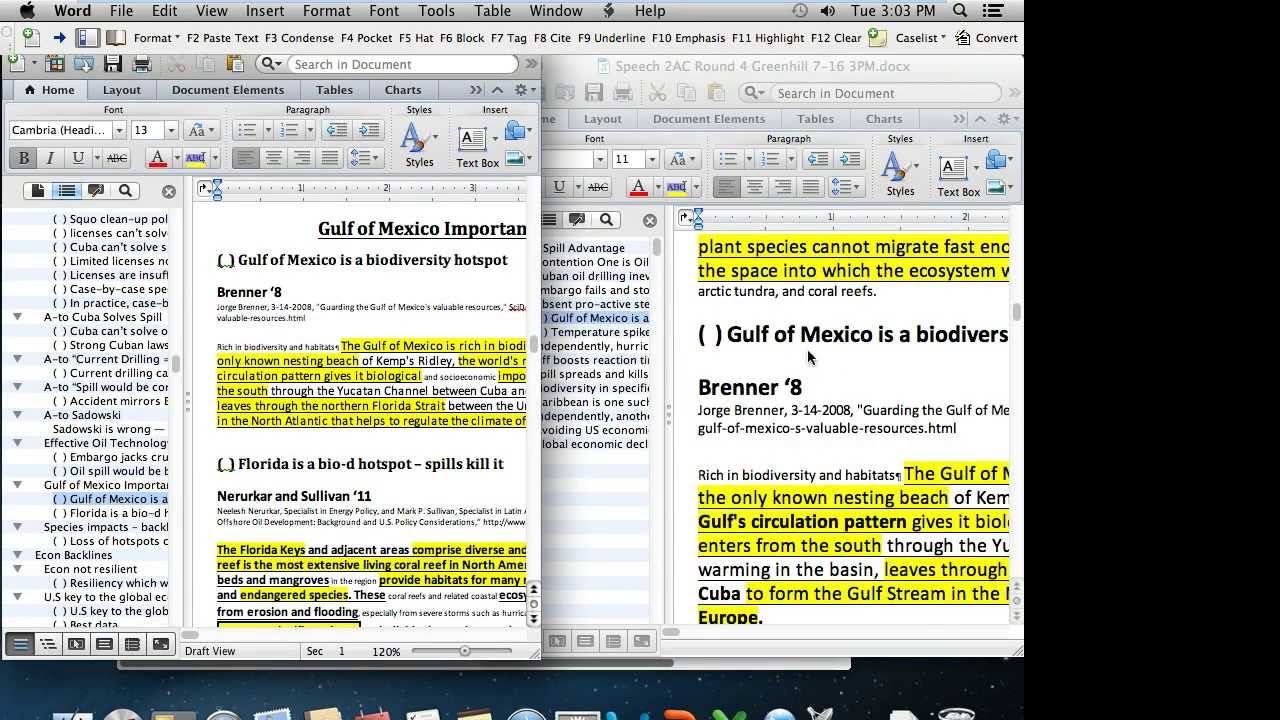
Task: Open Spotlight search in menu bar
Action: pos(960,11)
